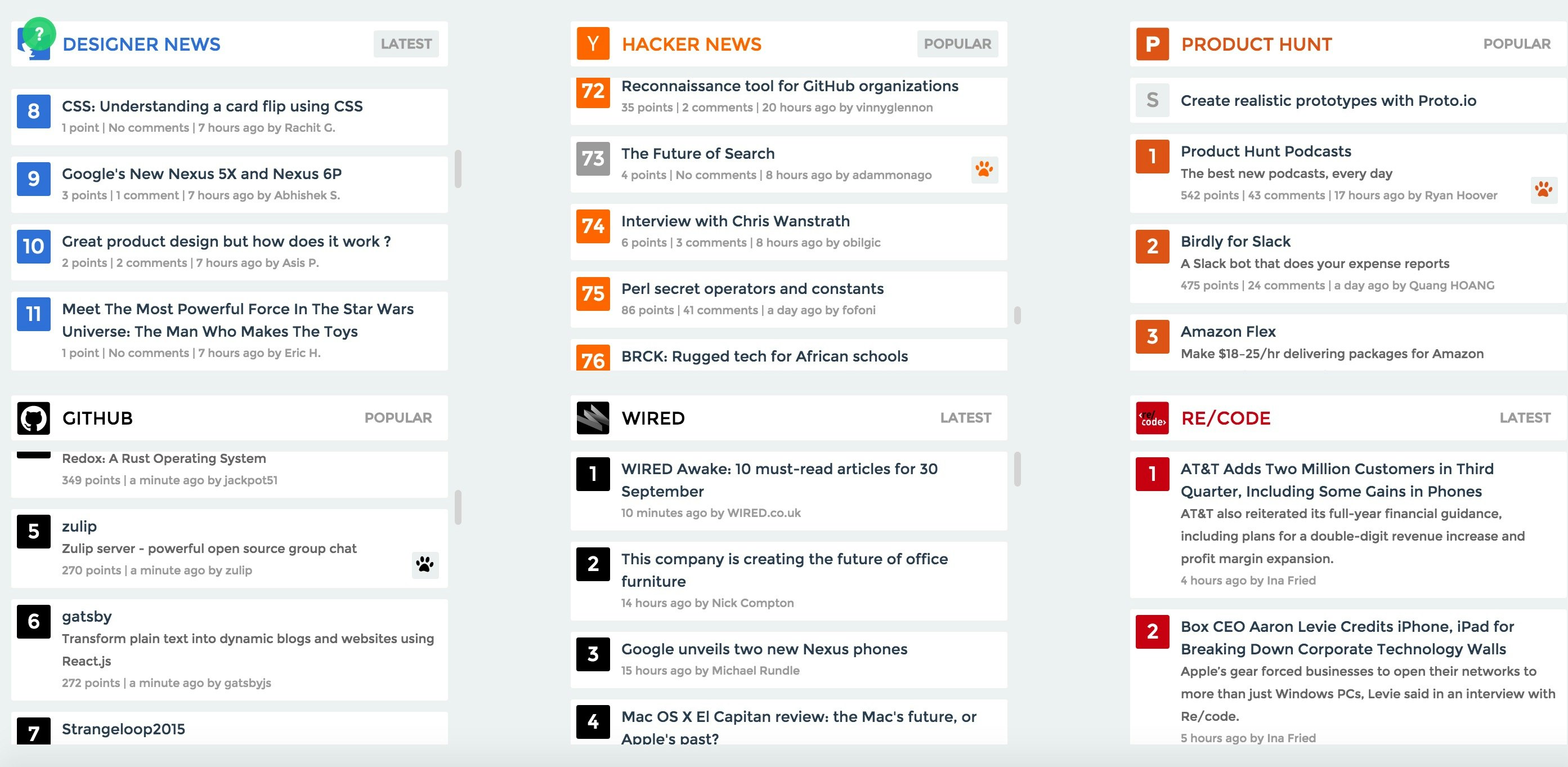Open Google's New Nexus 5X and 6P
Image resolution: width=1568 pixels, height=767 pixels.
pos(201,174)
